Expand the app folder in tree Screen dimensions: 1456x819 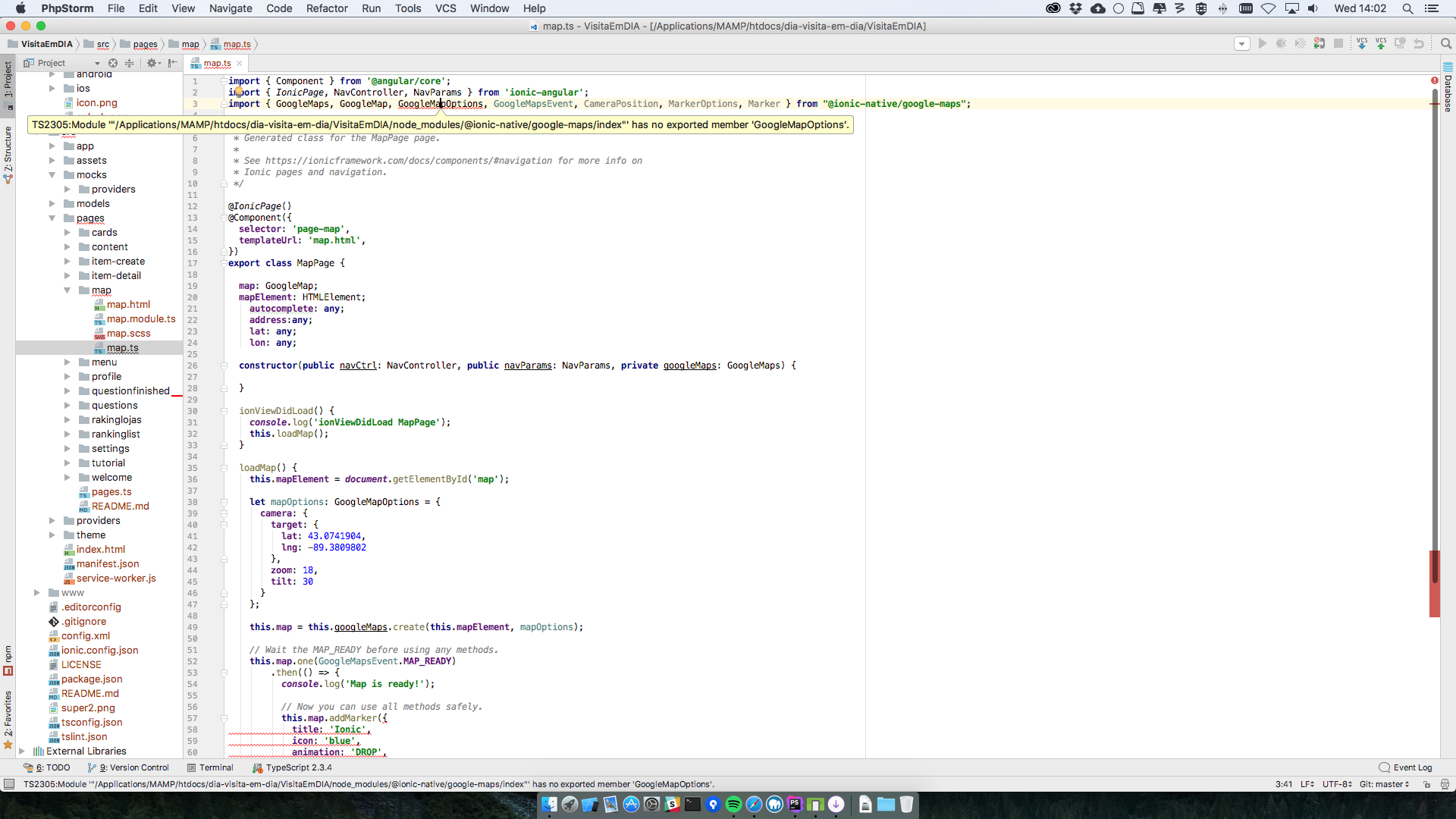[52, 146]
